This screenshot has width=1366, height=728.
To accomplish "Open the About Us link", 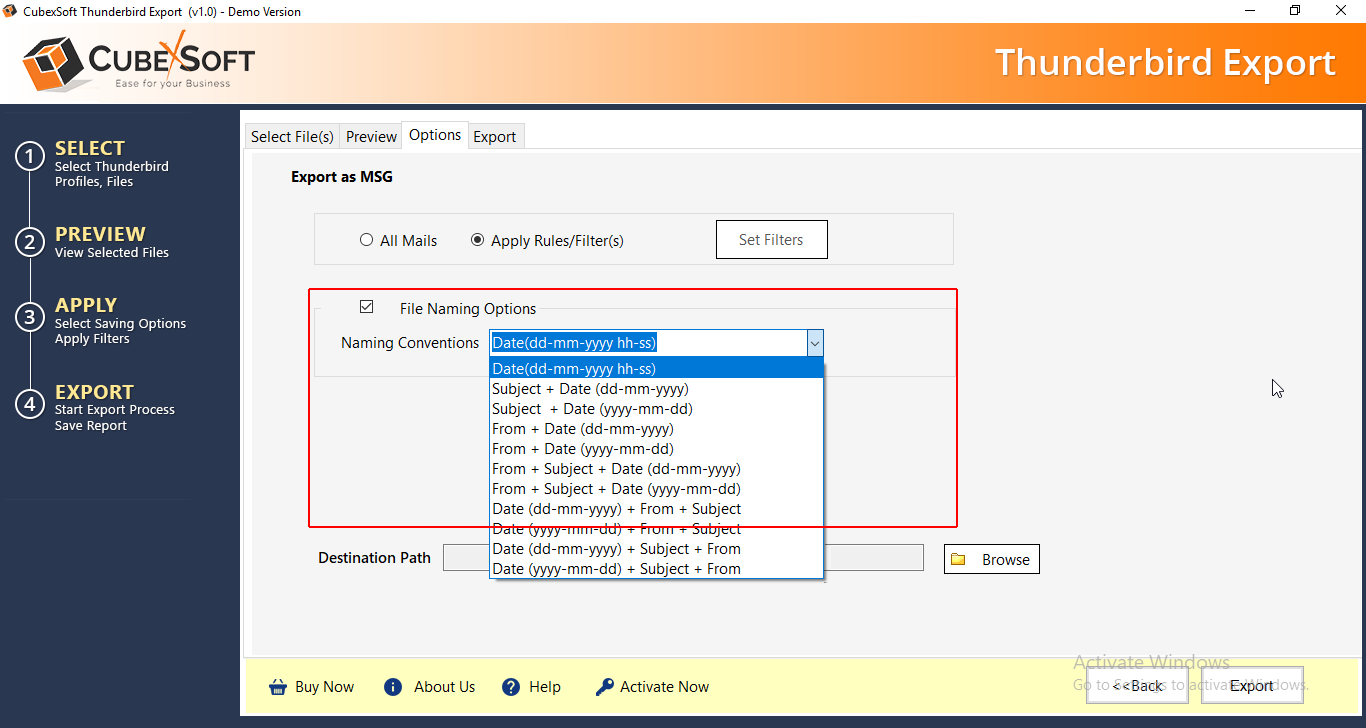I will tap(445, 687).
